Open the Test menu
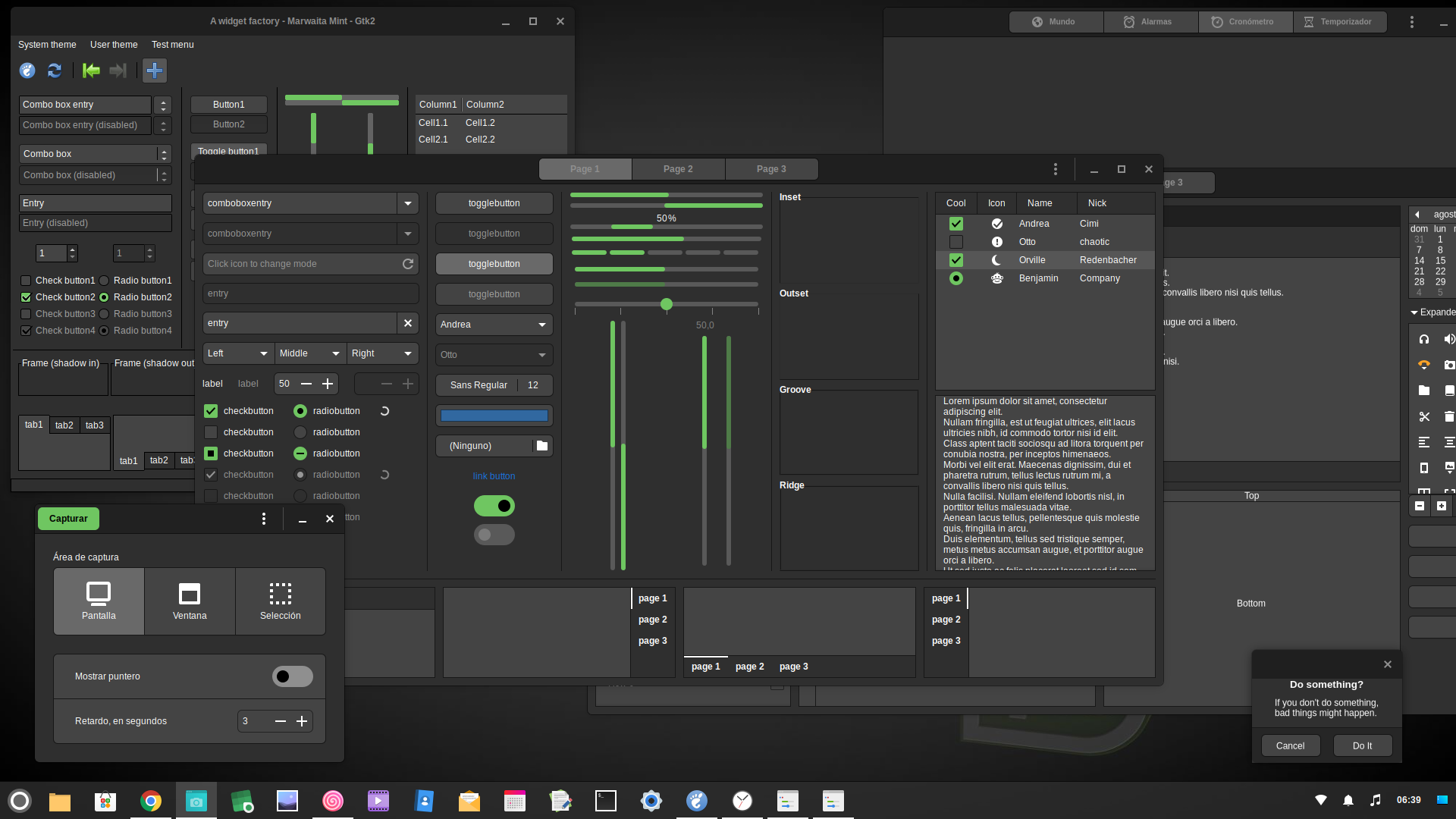Screen dimensions: 1456x819 click(172, 45)
